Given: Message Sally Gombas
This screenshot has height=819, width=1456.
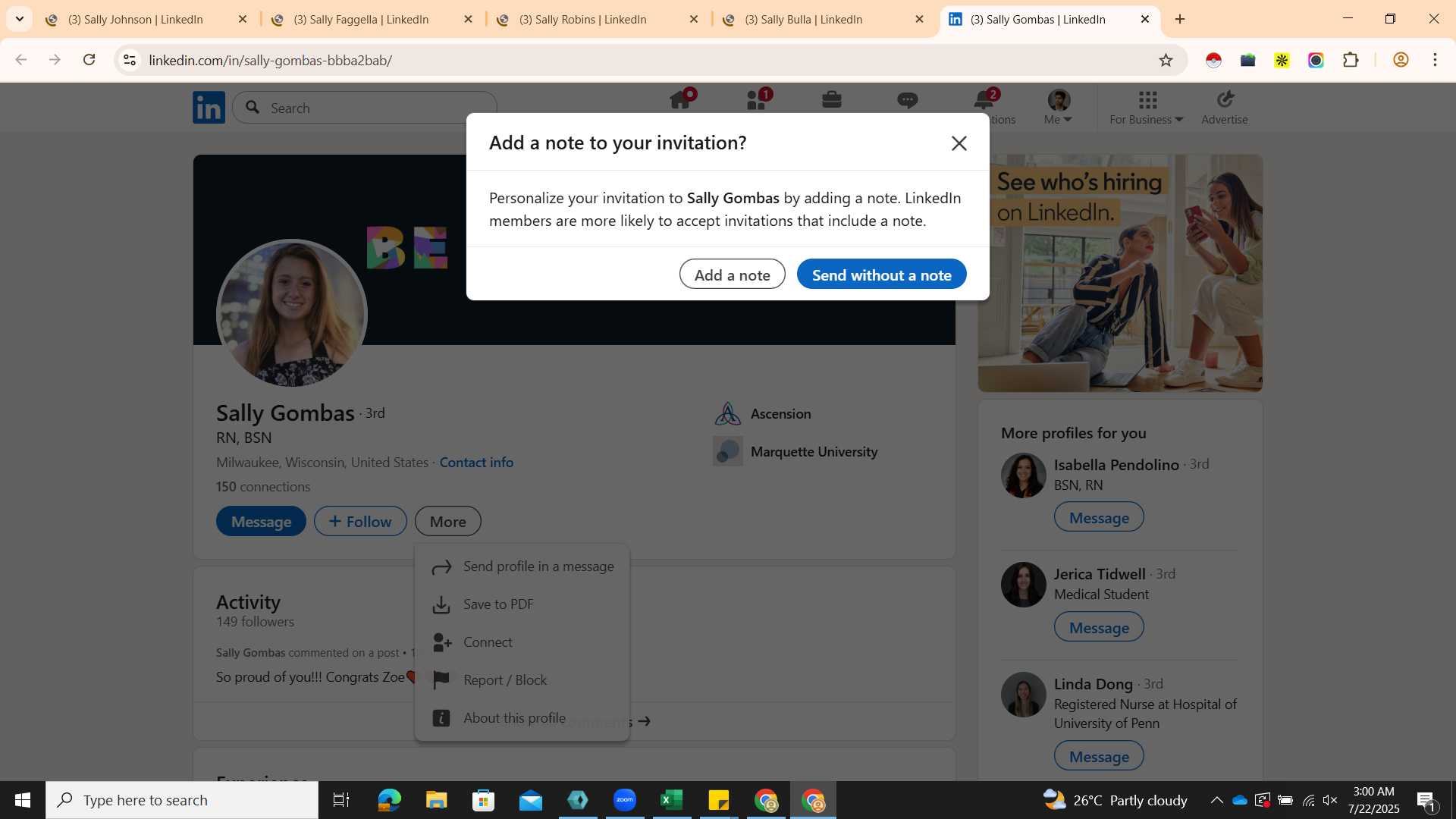Looking at the screenshot, I should pyautogui.click(x=261, y=521).
